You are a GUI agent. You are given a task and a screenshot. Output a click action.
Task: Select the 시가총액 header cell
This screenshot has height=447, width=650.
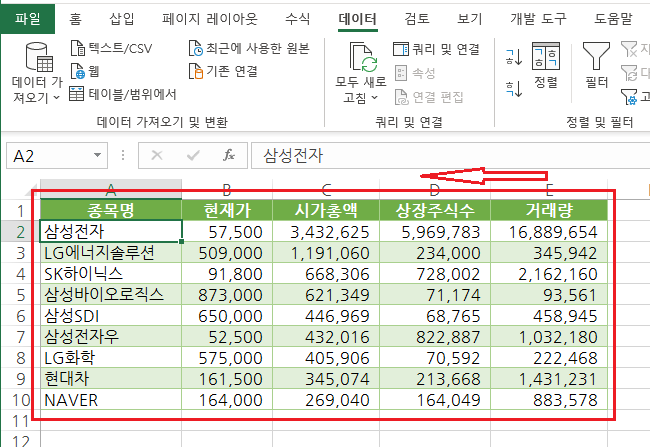coord(326,210)
